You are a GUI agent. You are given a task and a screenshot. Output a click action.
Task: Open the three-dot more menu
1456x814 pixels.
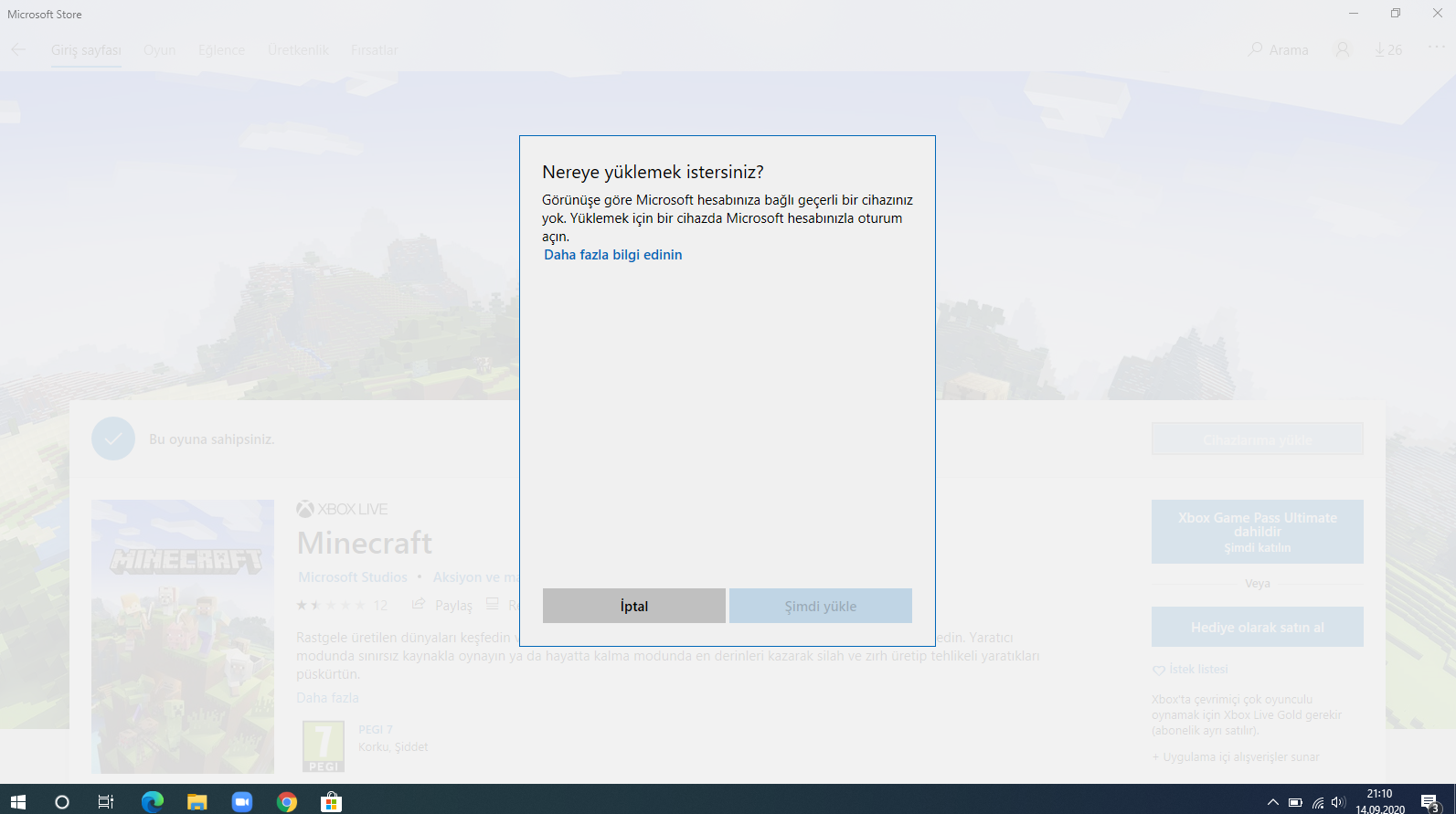click(1437, 48)
